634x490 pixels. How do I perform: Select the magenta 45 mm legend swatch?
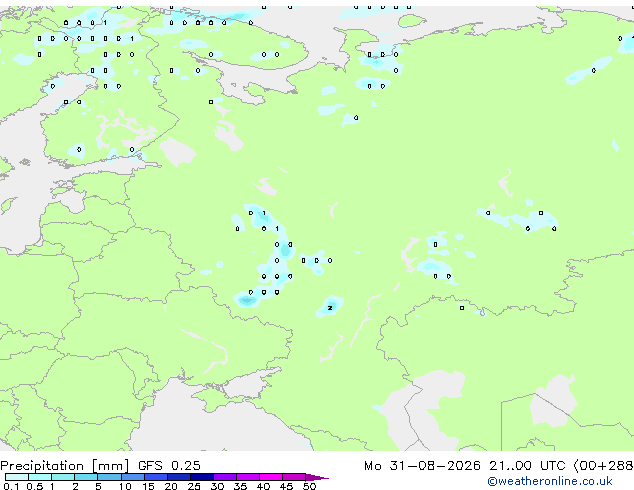294,477
